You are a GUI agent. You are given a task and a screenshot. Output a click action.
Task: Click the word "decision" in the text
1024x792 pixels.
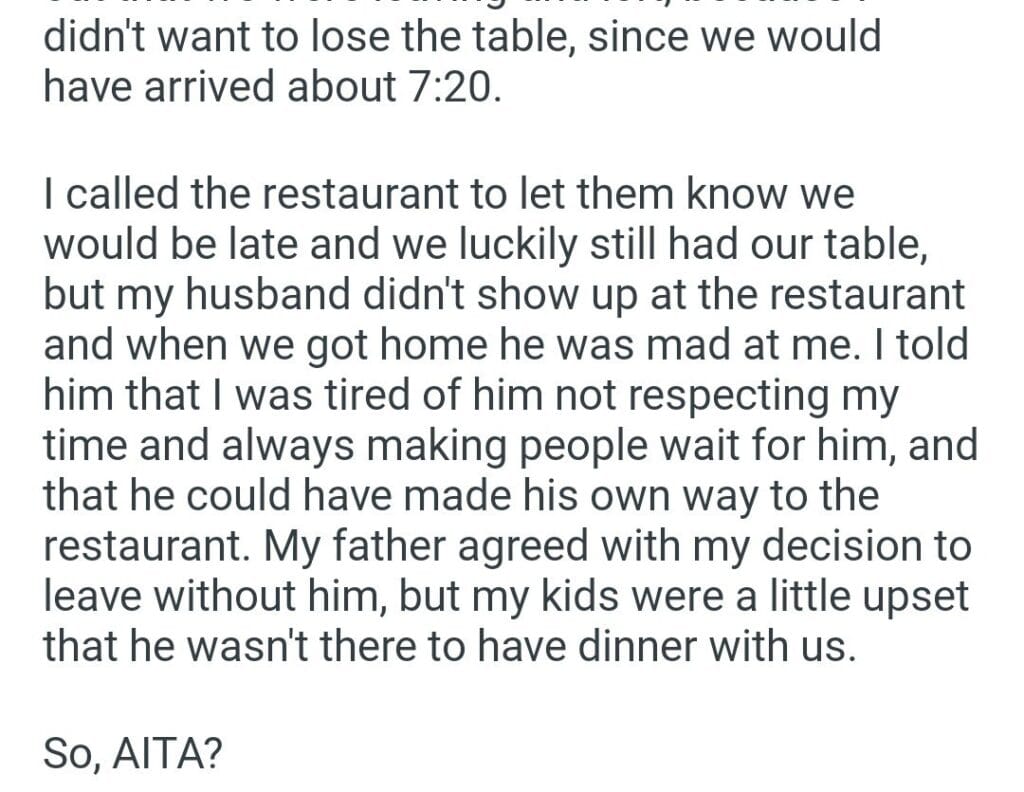[x=812, y=545]
